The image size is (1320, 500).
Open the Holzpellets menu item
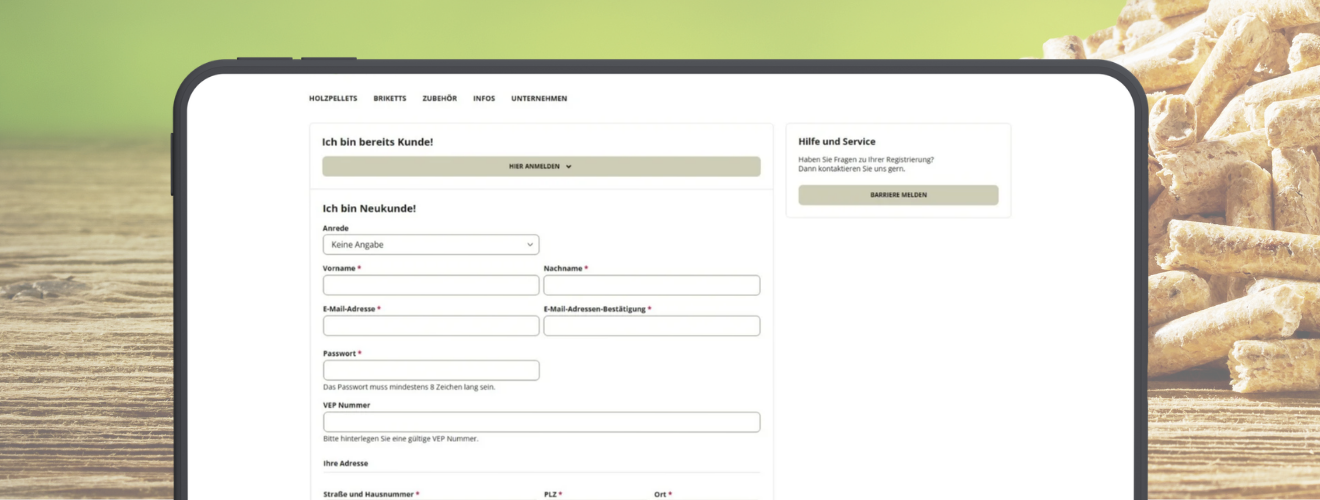[333, 99]
